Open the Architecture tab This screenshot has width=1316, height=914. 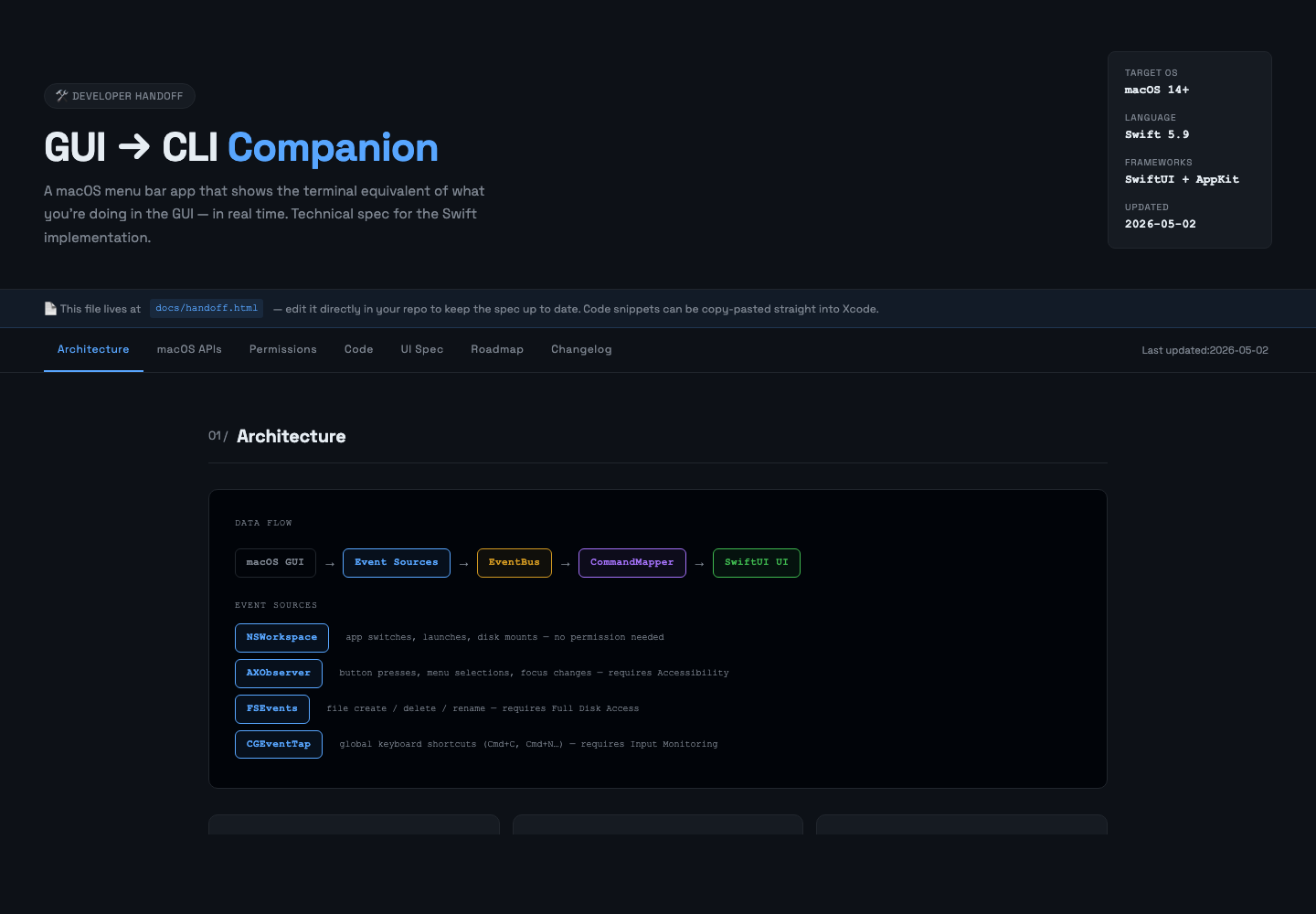click(93, 349)
